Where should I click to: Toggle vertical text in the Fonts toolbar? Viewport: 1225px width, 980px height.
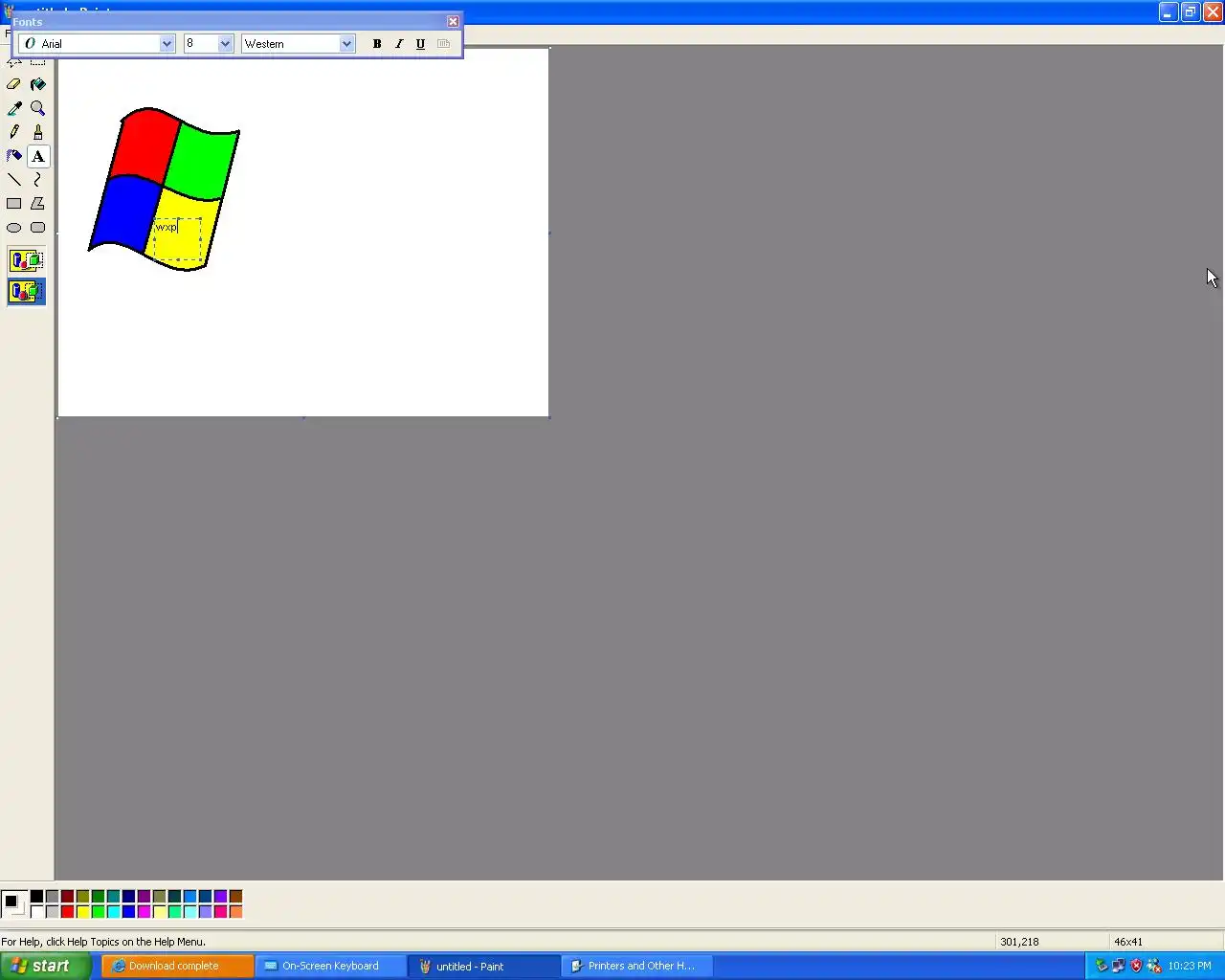point(443,44)
